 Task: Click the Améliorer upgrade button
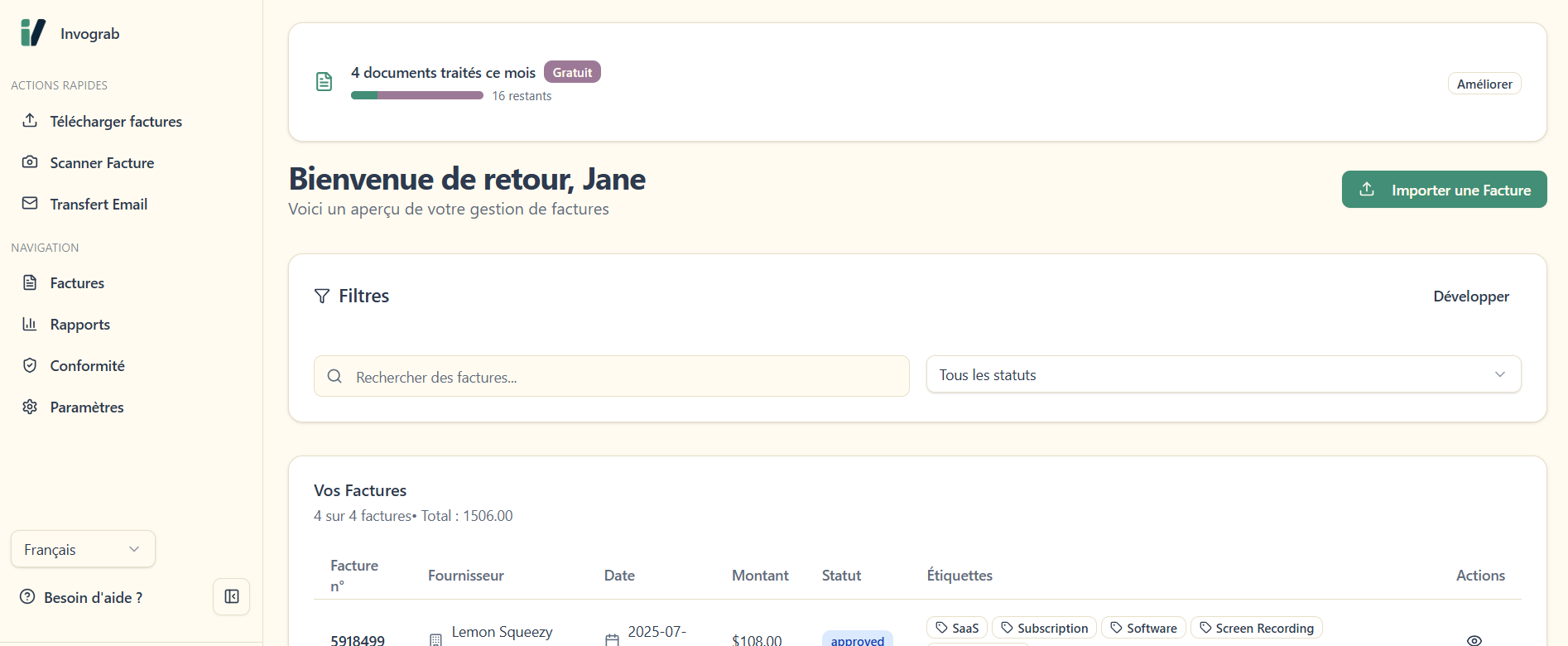point(1484,84)
